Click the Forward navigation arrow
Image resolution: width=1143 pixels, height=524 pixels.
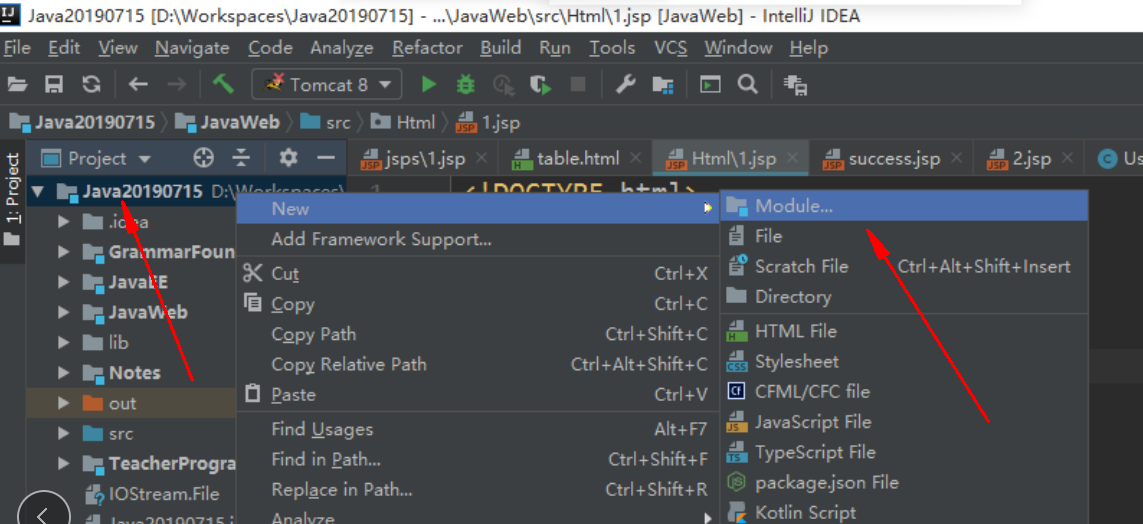pyautogui.click(x=177, y=85)
